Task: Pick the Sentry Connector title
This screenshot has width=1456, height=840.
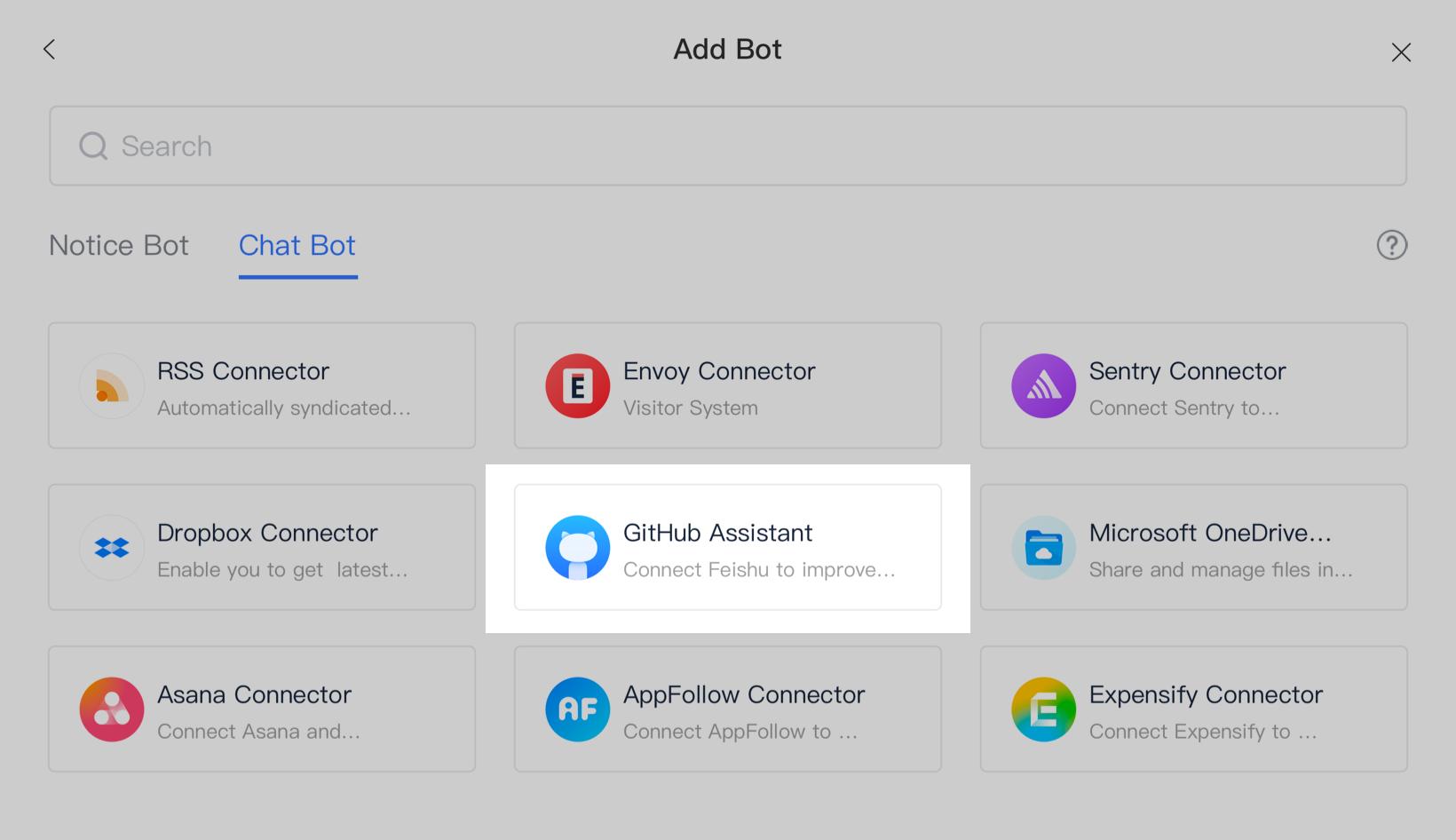Action: 1187,371
